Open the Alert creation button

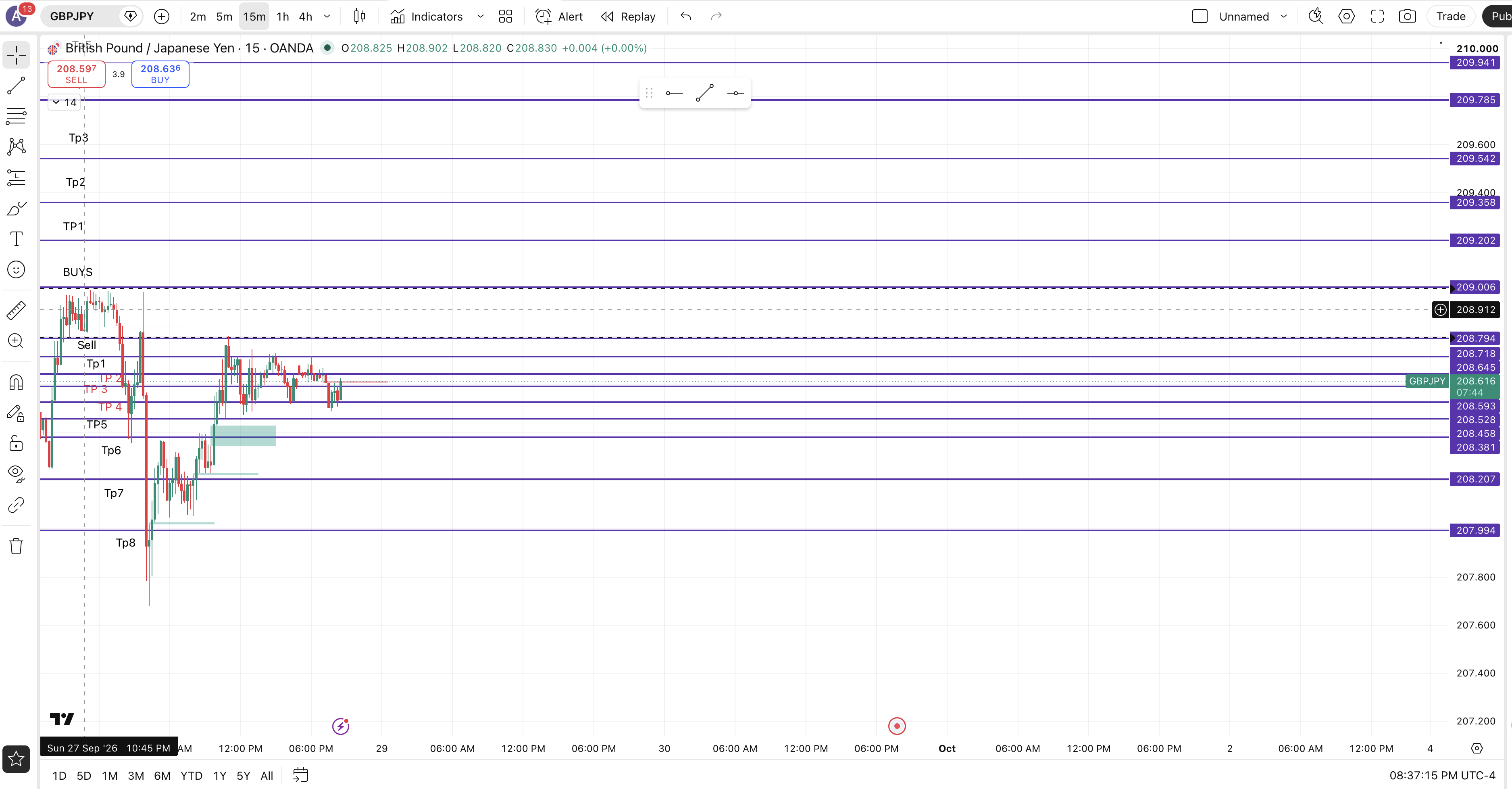559,17
